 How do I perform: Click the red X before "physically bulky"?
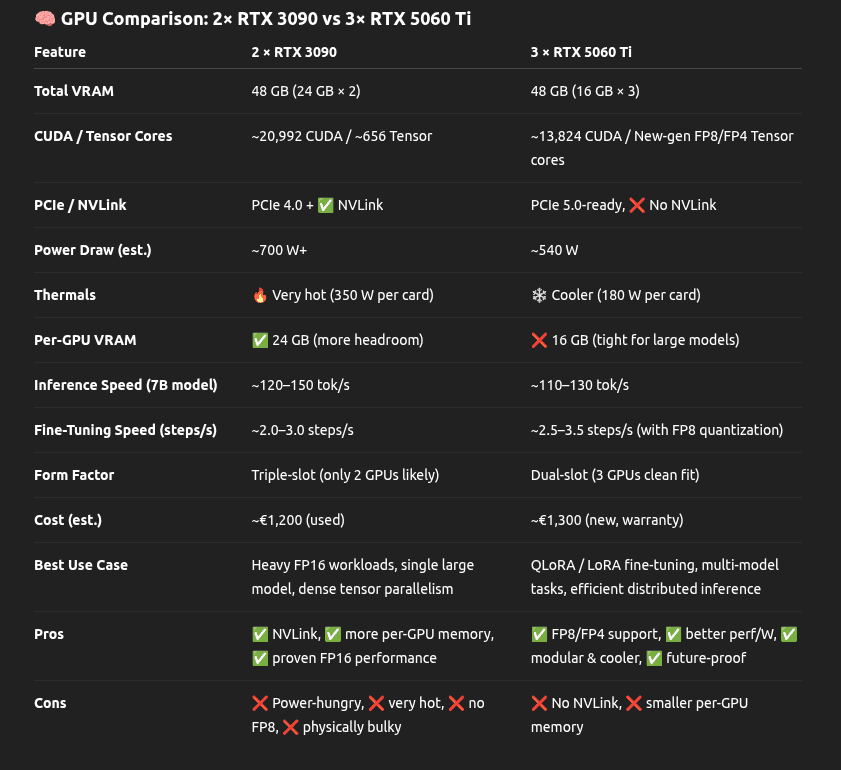291,727
